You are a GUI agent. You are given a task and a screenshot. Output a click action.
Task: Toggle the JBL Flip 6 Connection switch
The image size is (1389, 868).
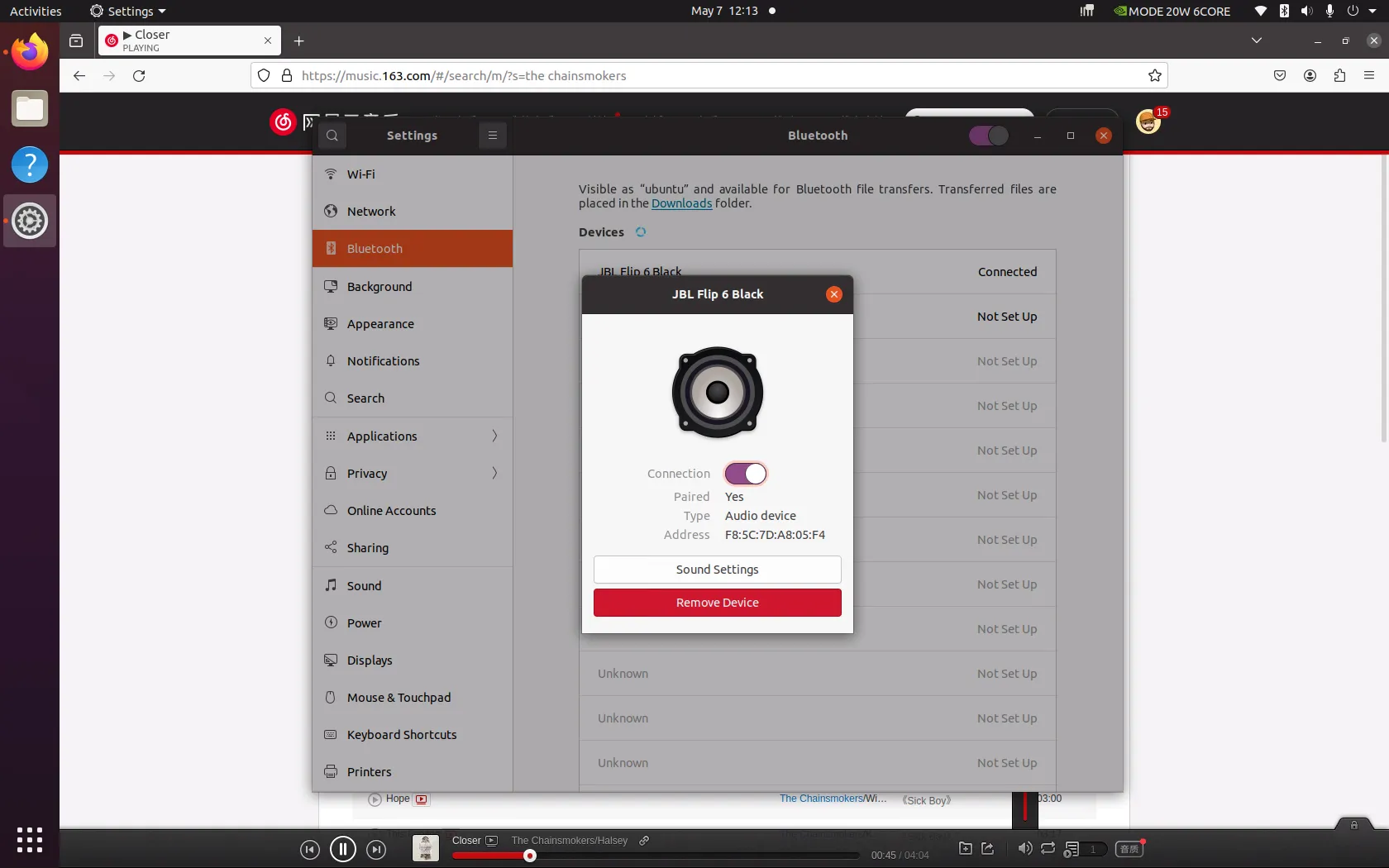(x=746, y=474)
